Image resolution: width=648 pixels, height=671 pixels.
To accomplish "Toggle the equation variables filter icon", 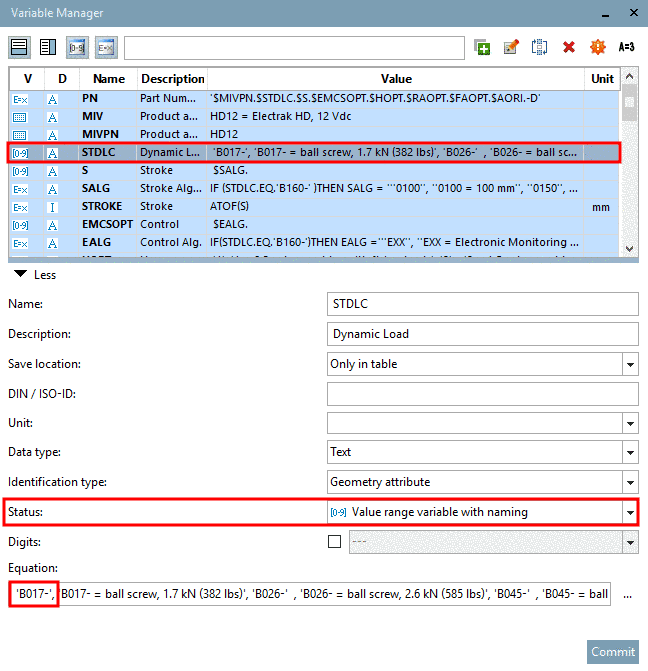I will coord(106,47).
